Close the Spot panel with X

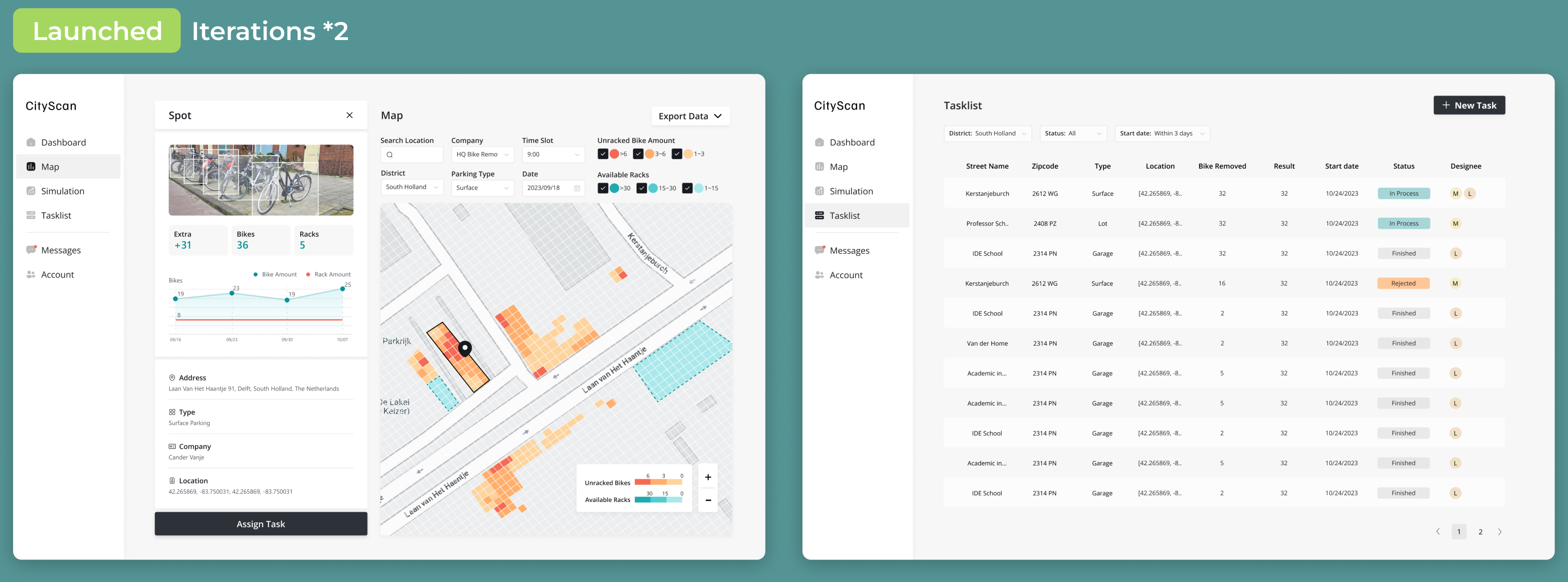coord(349,115)
